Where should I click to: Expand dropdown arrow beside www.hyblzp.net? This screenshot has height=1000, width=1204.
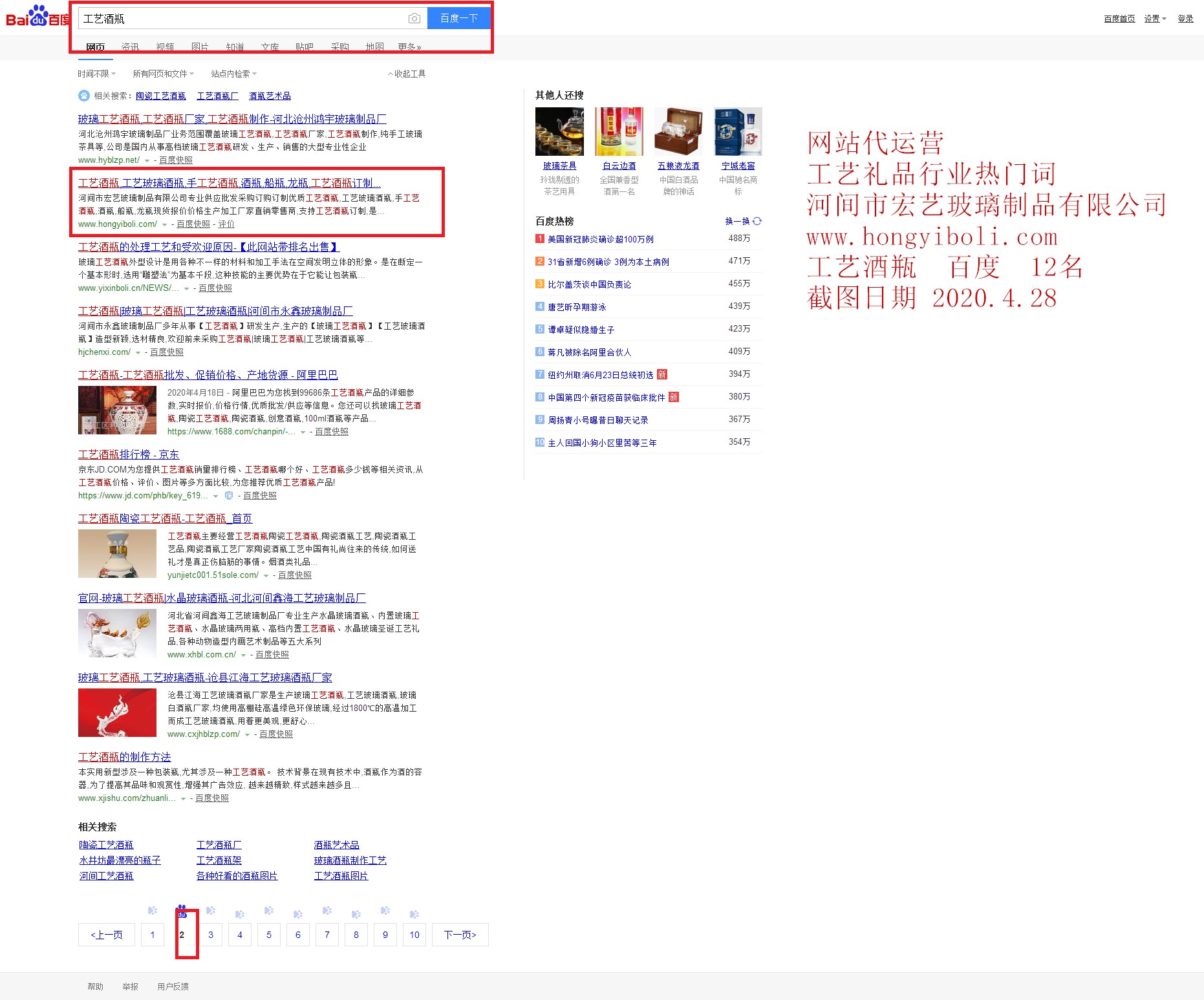147,161
